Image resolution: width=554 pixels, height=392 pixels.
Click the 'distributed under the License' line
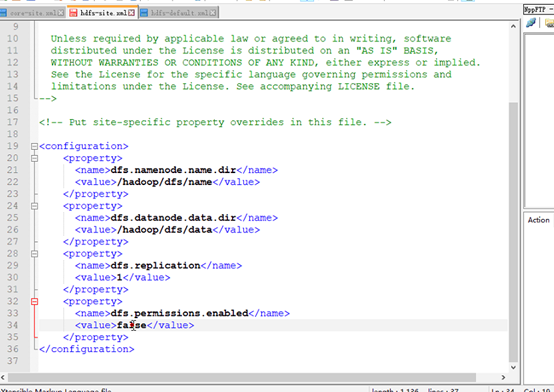(x=244, y=51)
